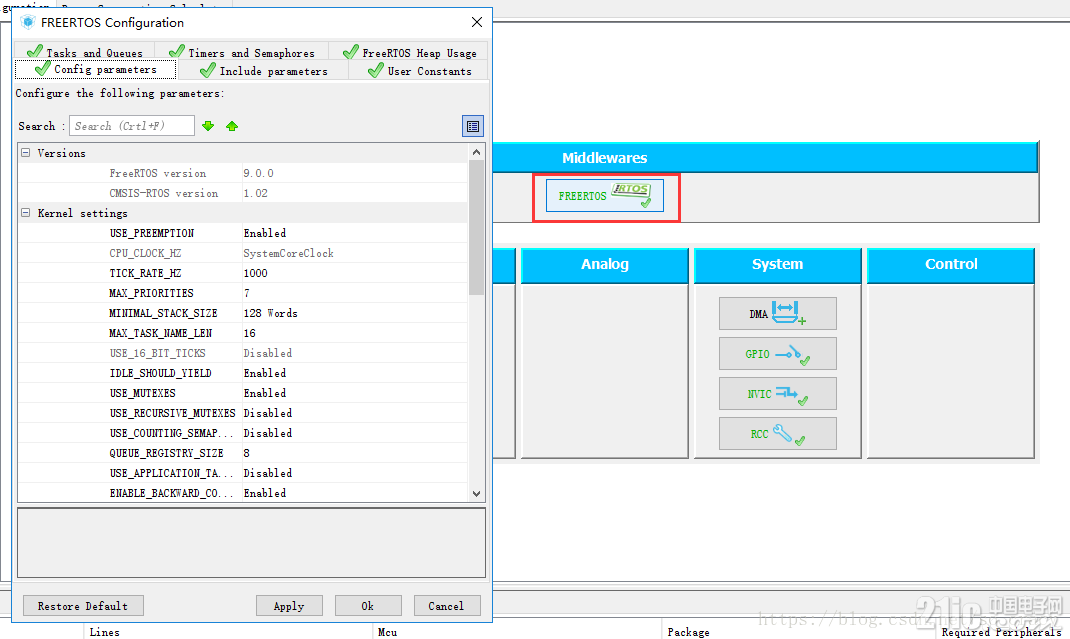The image size is (1070, 639).
Task: Click the System category header
Action: pos(777,264)
